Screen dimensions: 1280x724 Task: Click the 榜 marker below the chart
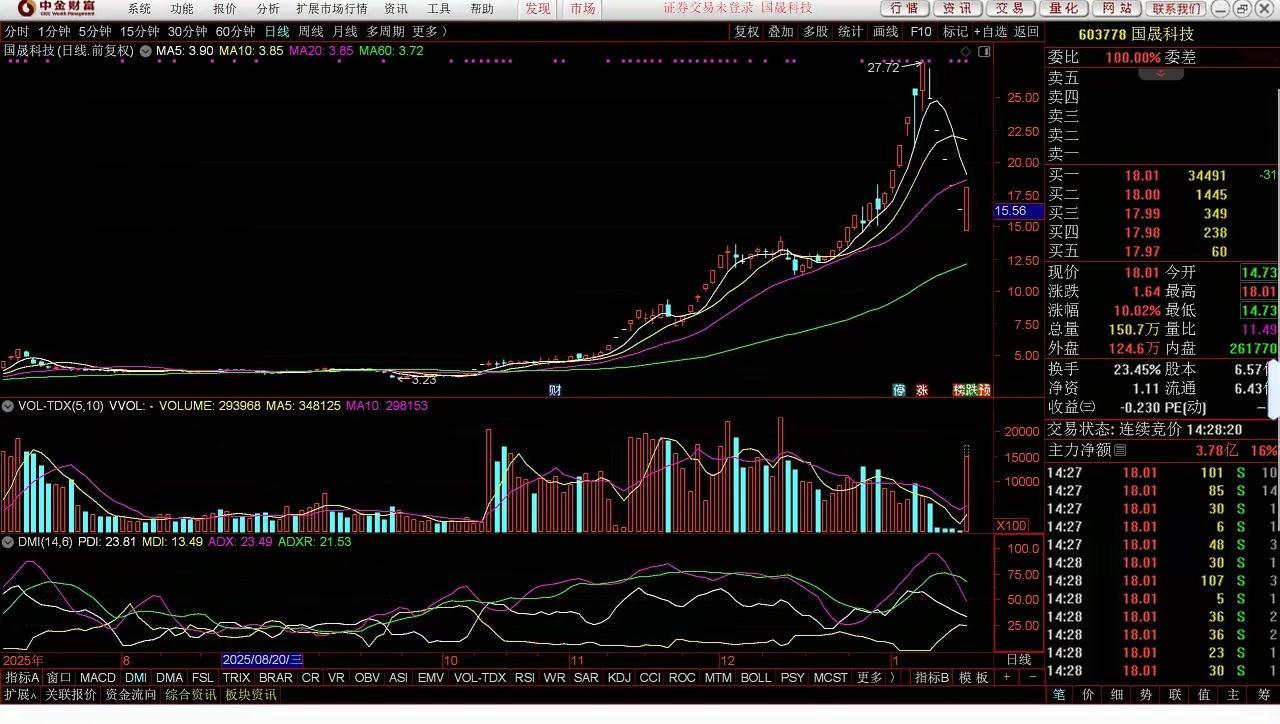(x=959, y=390)
